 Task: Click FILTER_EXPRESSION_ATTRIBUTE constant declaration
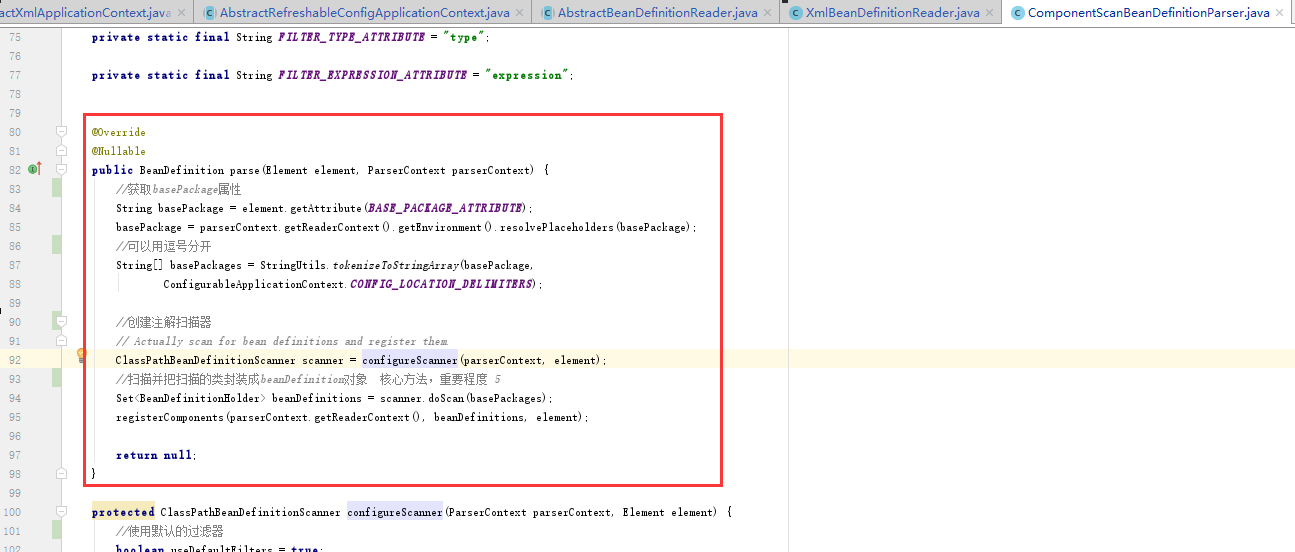[x=373, y=75]
